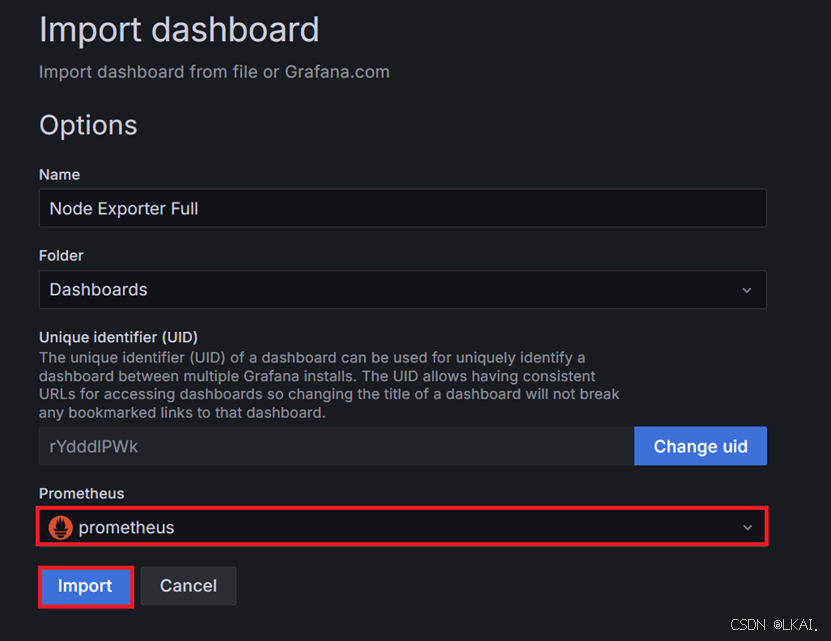
Task: Click the Change uid button
Action: tap(700, 446)
